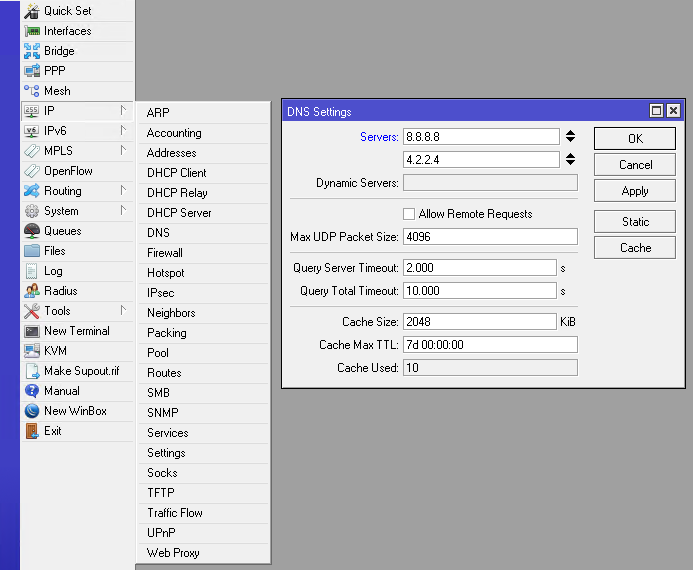Viewport: 693px width, 570px height.
Task: Click Cancel in DNS Settings
Action: (x=635, y=165)
